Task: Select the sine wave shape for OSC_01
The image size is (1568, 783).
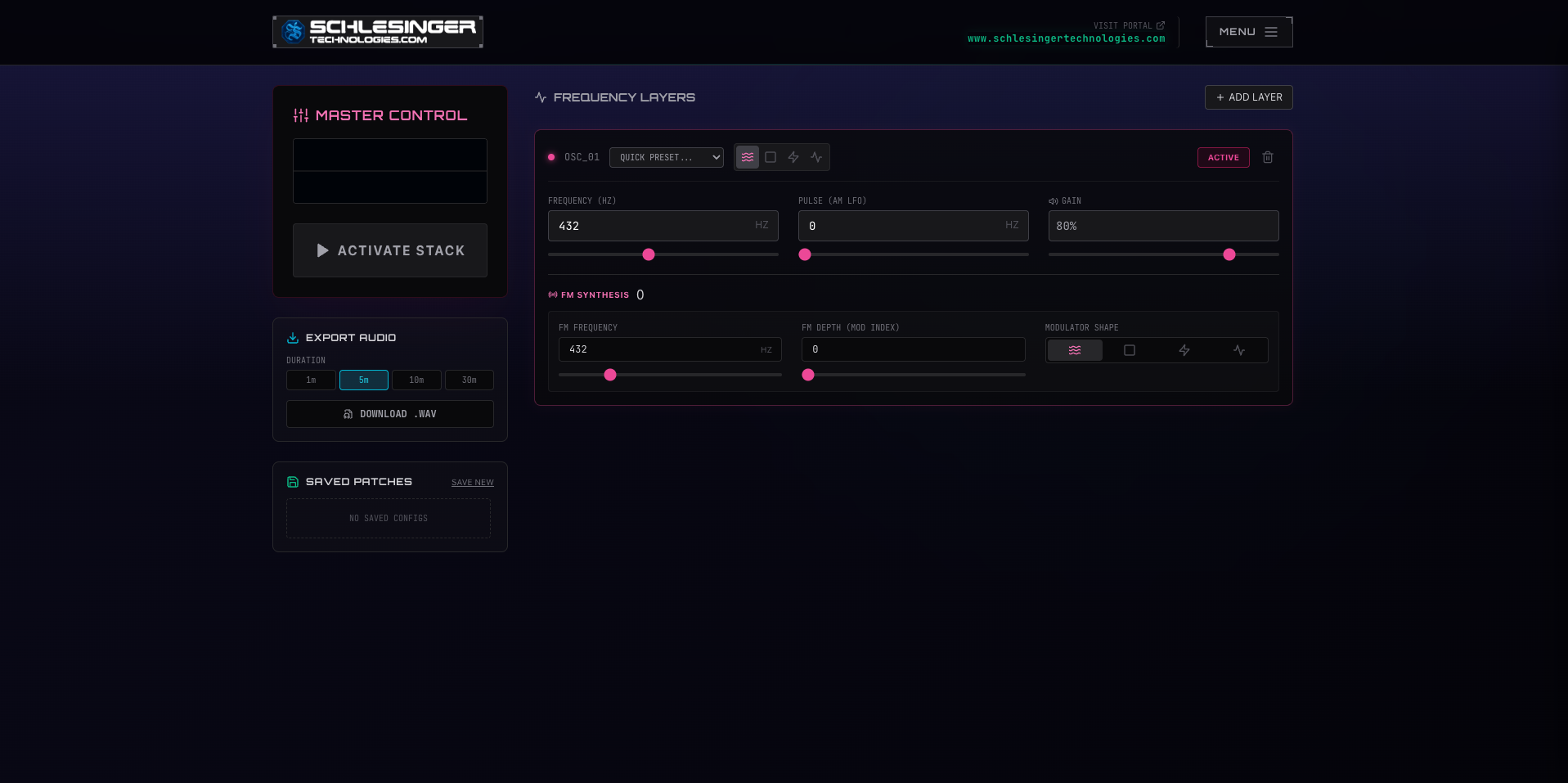Action: (747, 157)
